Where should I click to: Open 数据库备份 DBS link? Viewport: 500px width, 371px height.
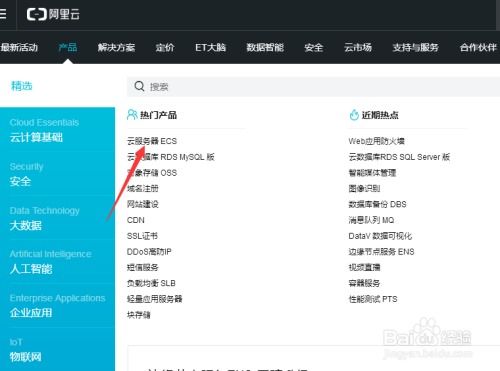pos(378,204)
